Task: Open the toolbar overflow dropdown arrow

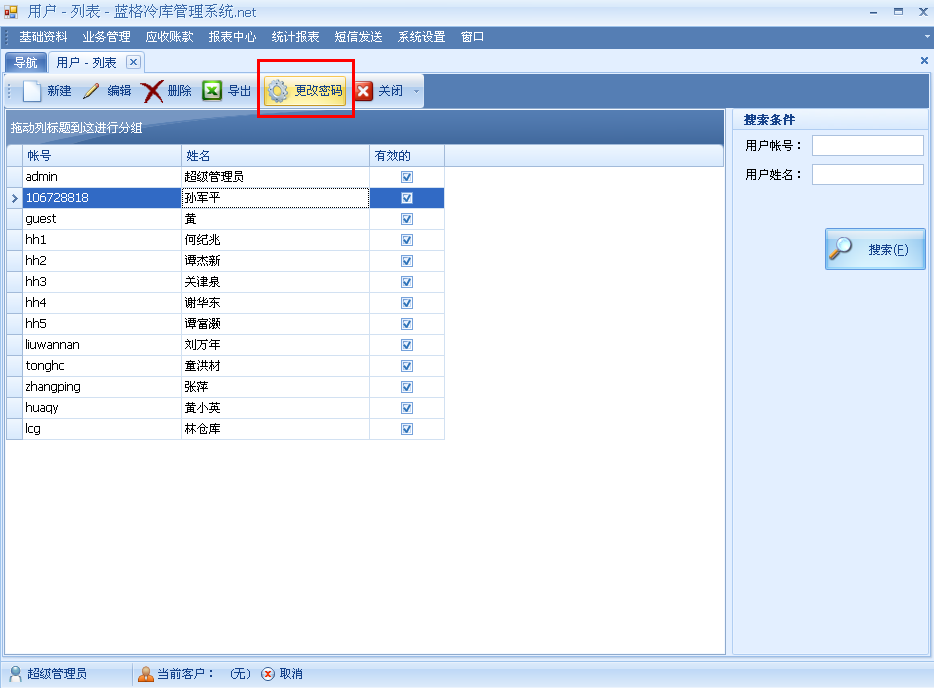Action: pyautogui.click(x=416, y=91)
